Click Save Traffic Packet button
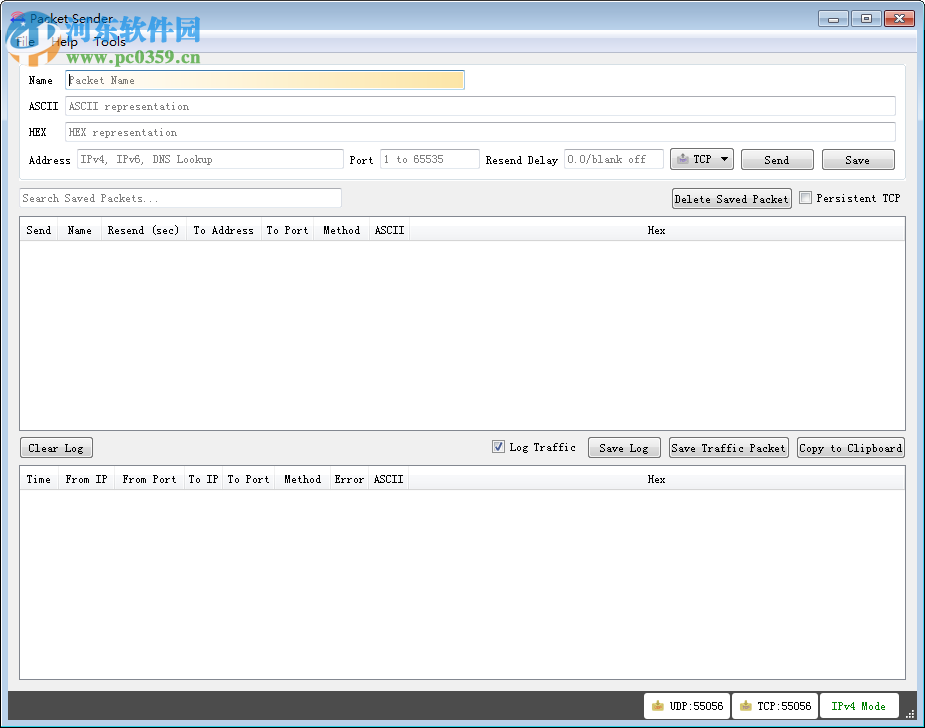The width and height of the screenshot is (925, 728). click(729, 448)
